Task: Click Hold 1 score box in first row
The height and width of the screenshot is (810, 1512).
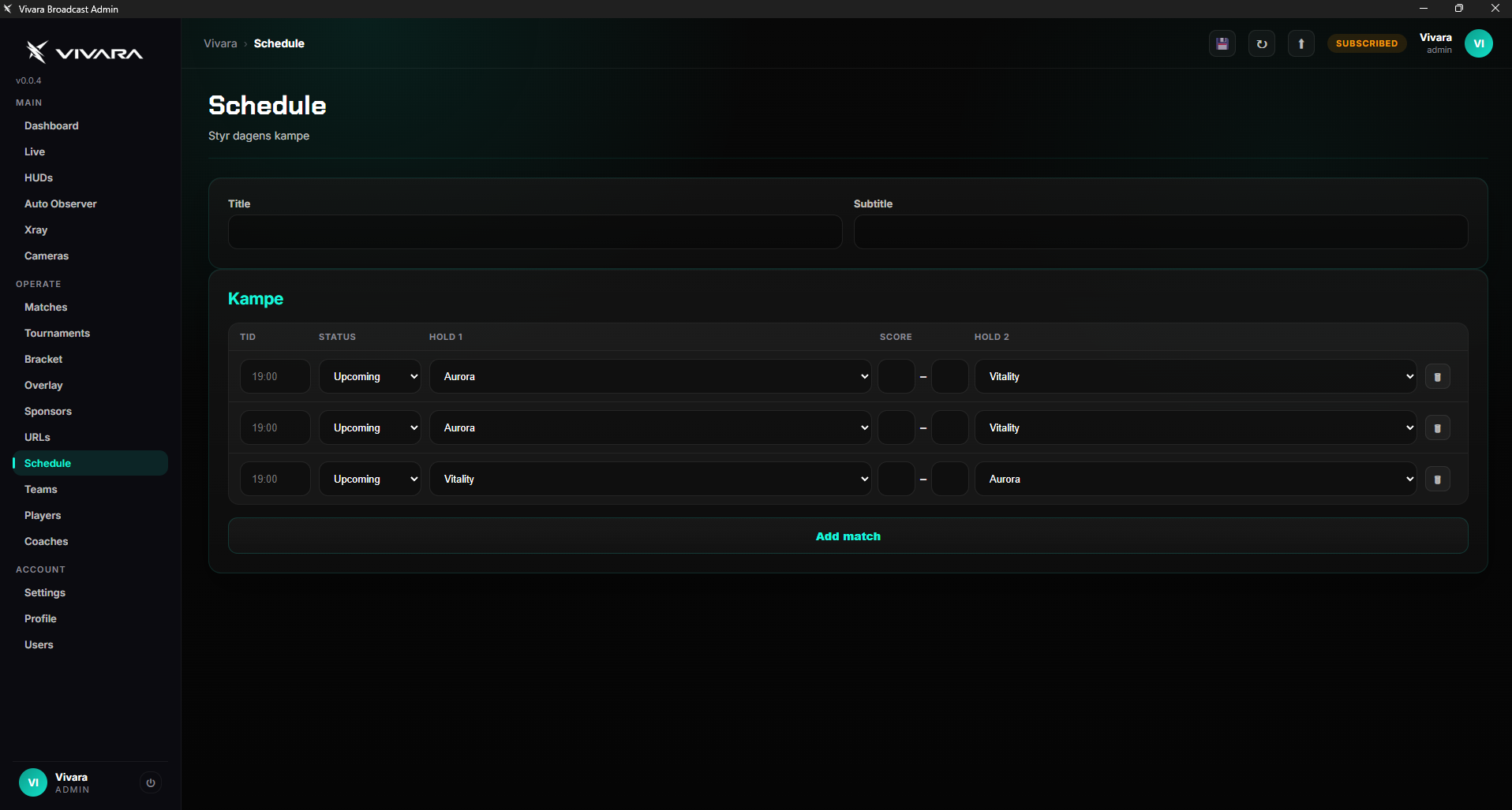Action: (896, 376)
